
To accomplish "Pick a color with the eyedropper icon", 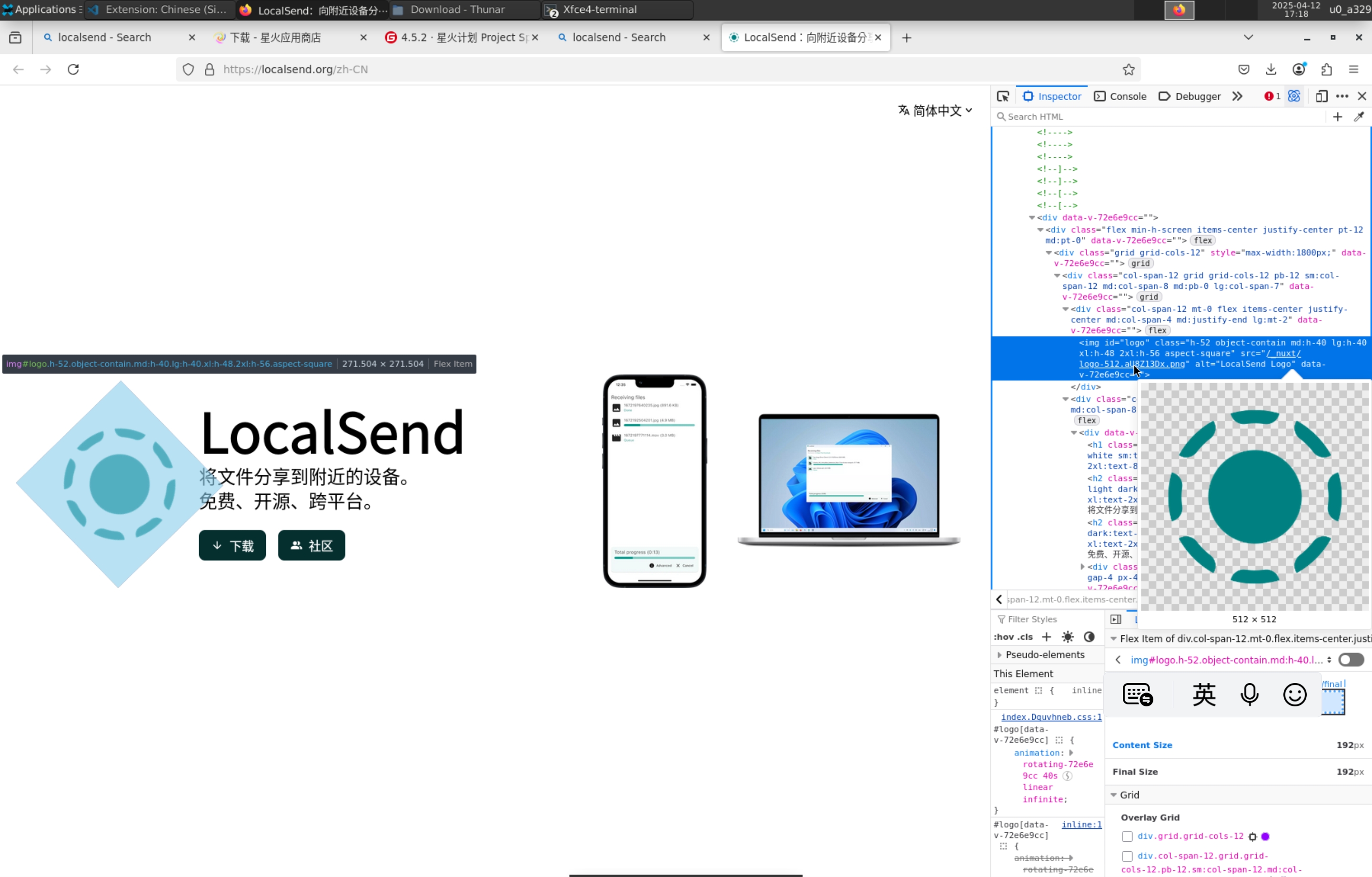I will (1359, 117).
